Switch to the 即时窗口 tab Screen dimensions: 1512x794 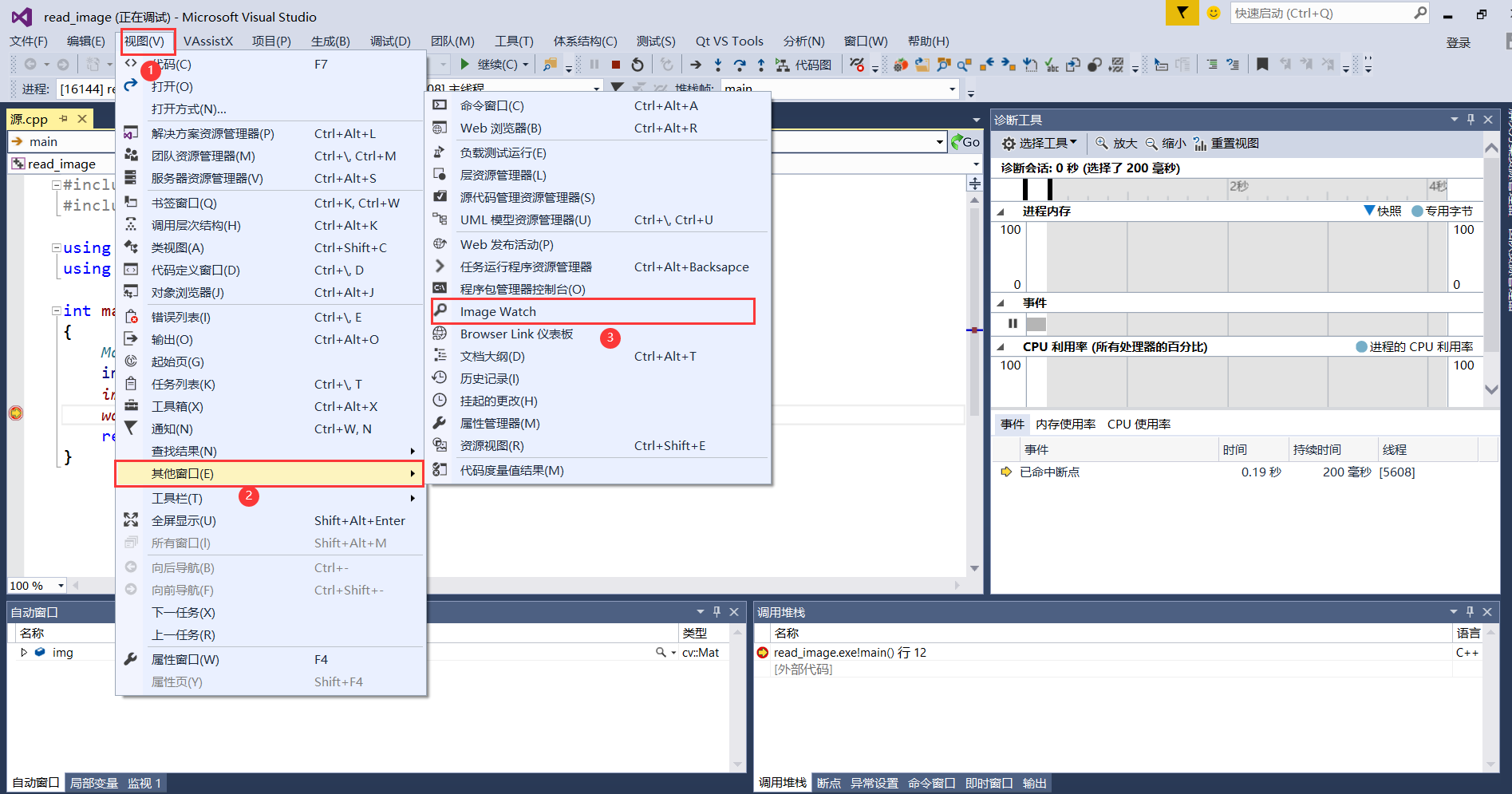click(989, 783)
